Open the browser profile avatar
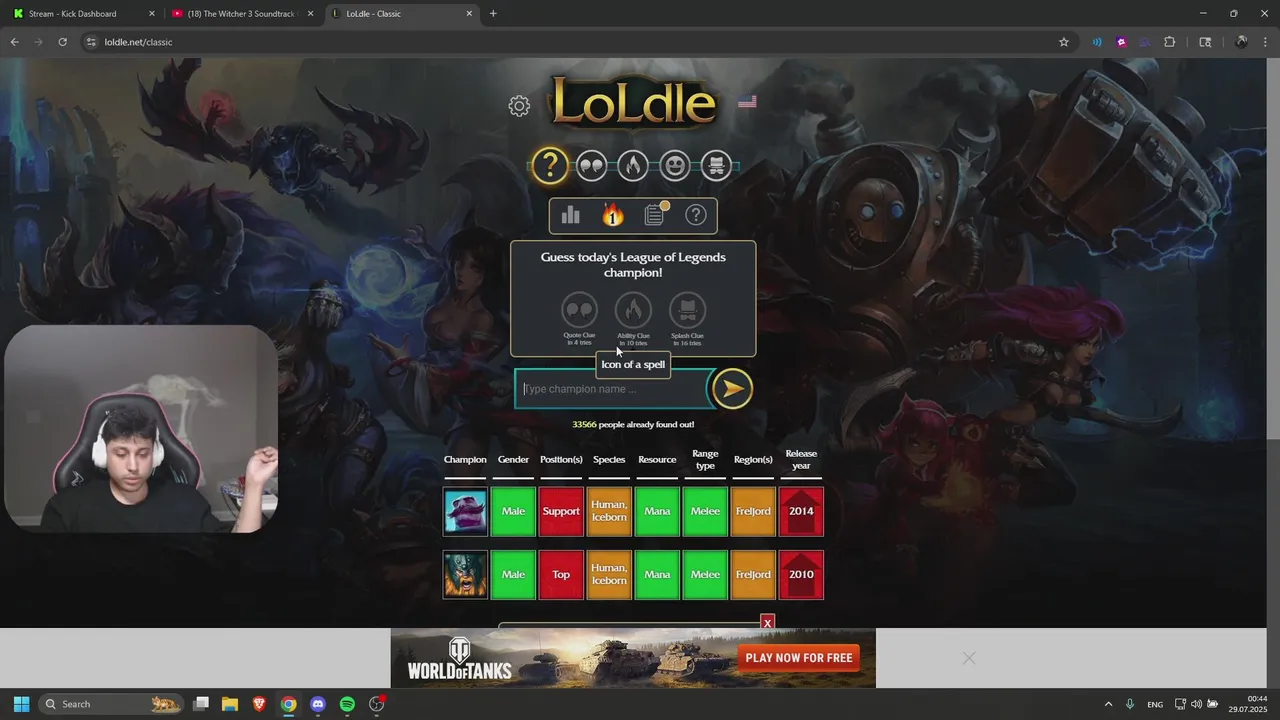The width and height of the screenshot is (1280, 720). tap(1241, 42)
